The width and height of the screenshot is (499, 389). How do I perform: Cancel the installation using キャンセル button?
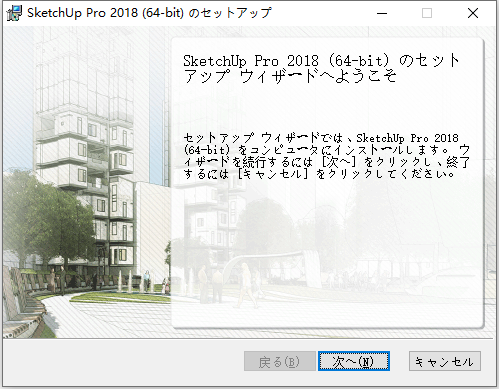[x=445, y=361]
